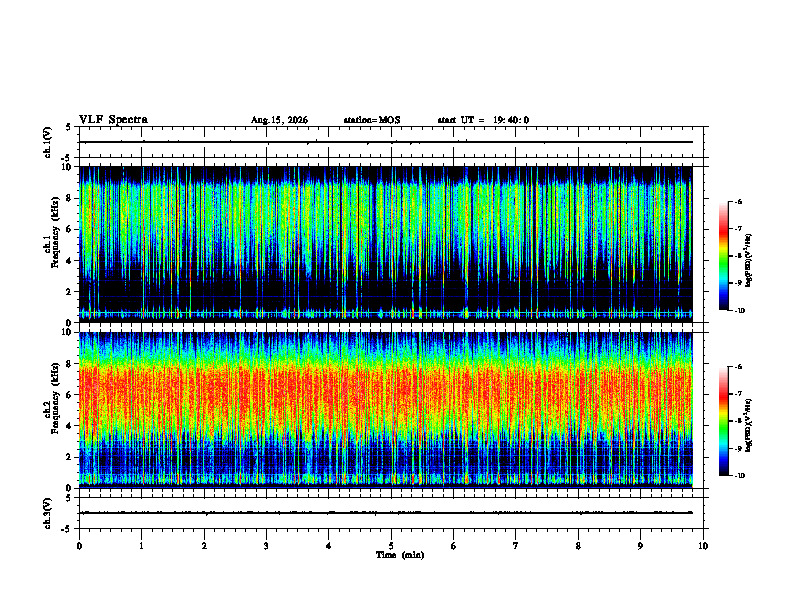Click the ch.1 frequency tick label "8"
This screenshot has height=612, width=792.
coord(70,198)
